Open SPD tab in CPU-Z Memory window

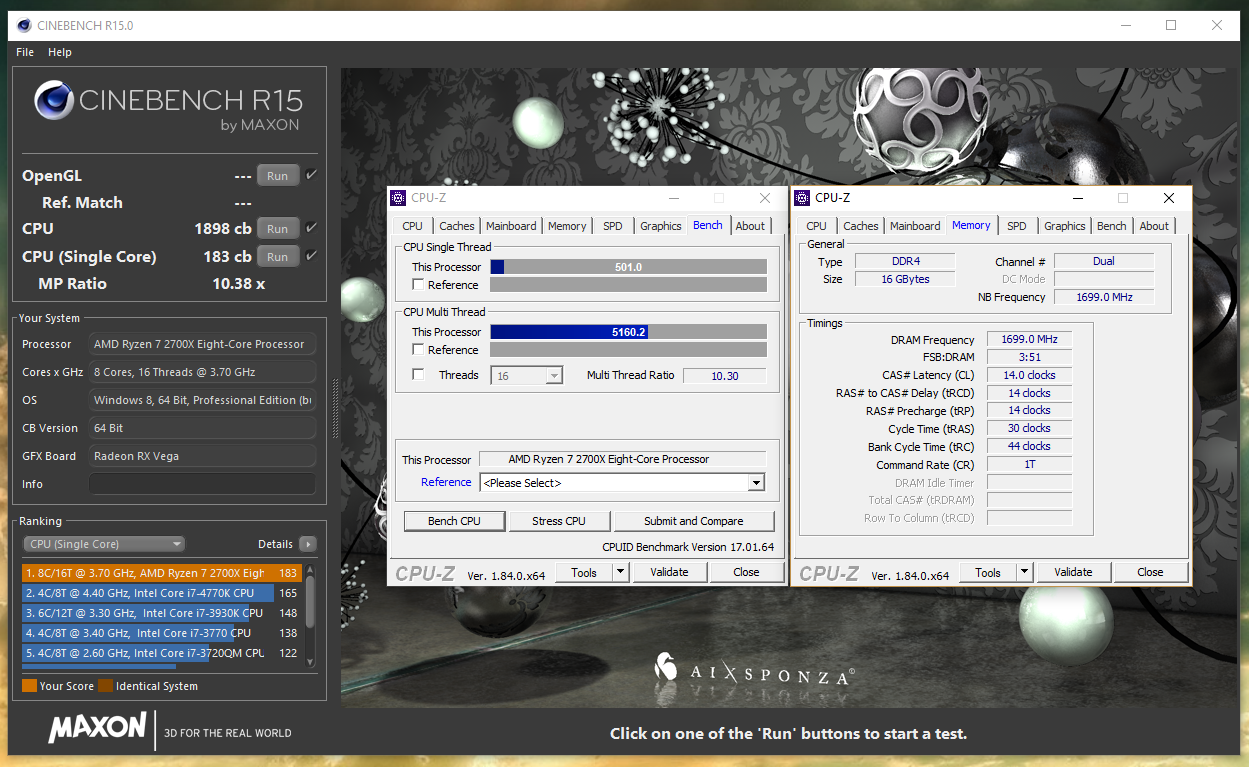coord(1017,226)
